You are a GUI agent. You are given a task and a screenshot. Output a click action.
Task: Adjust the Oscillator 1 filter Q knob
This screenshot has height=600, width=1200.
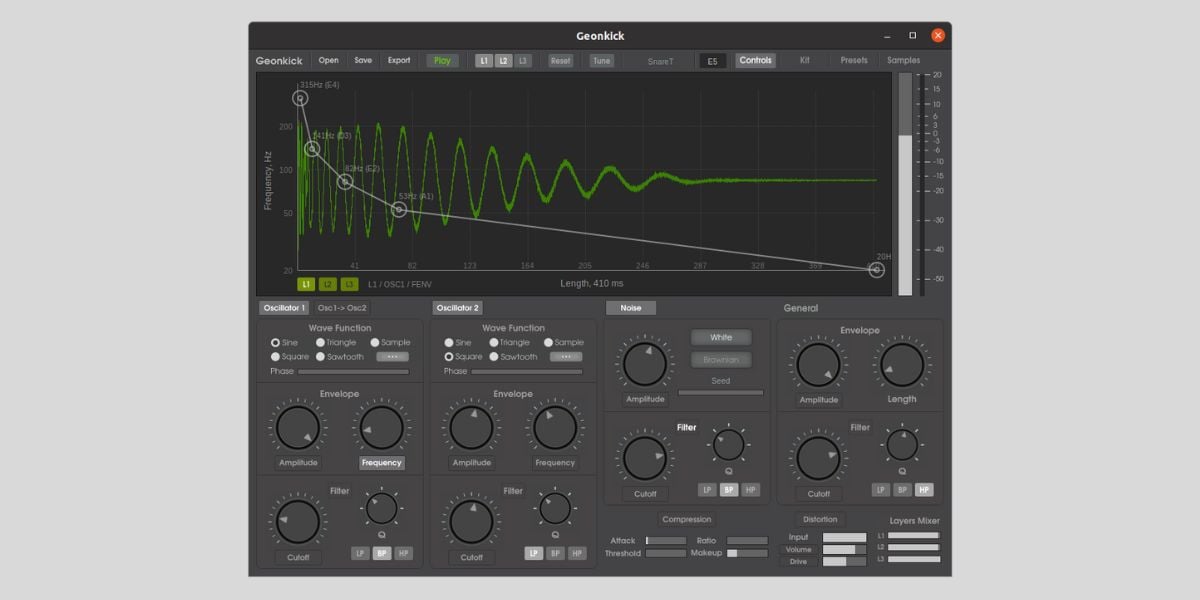[381, 509]
